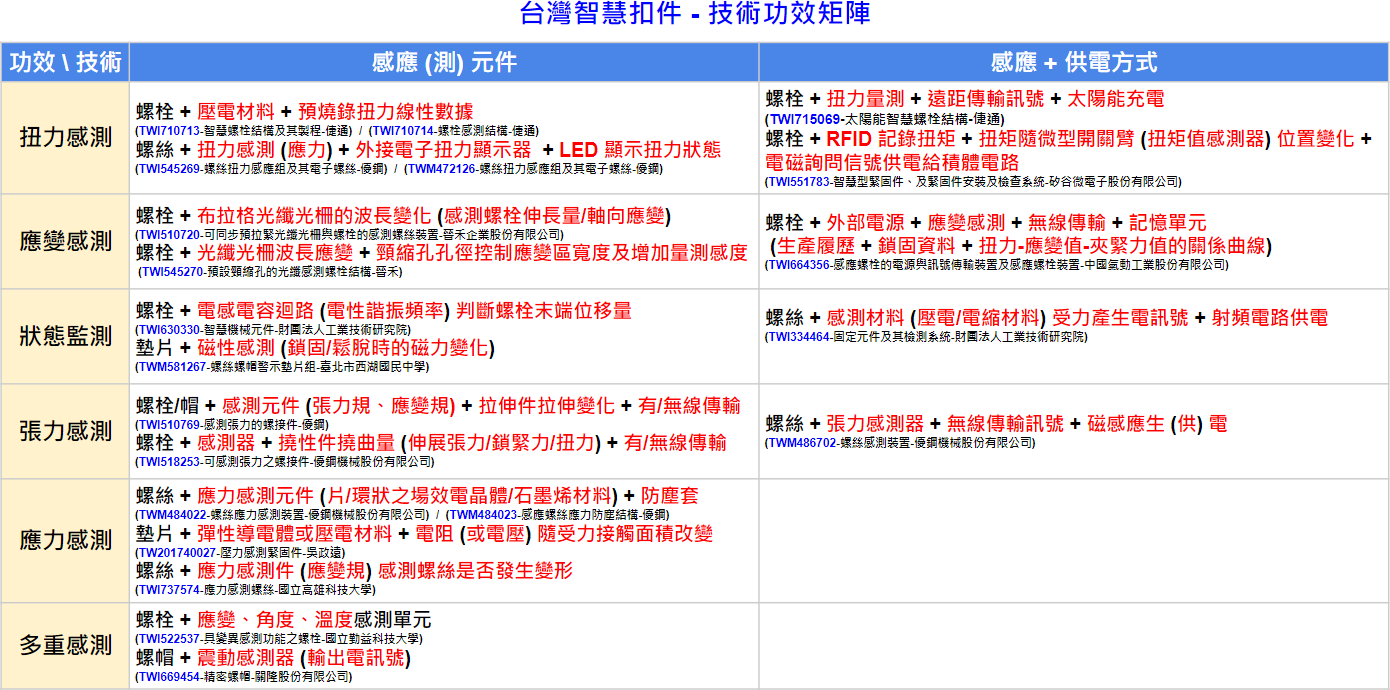This screenshot has width=1390, height=690.
Task: Click the line beginning 螺栓/帽 + 感測元件
Action: 439,406
